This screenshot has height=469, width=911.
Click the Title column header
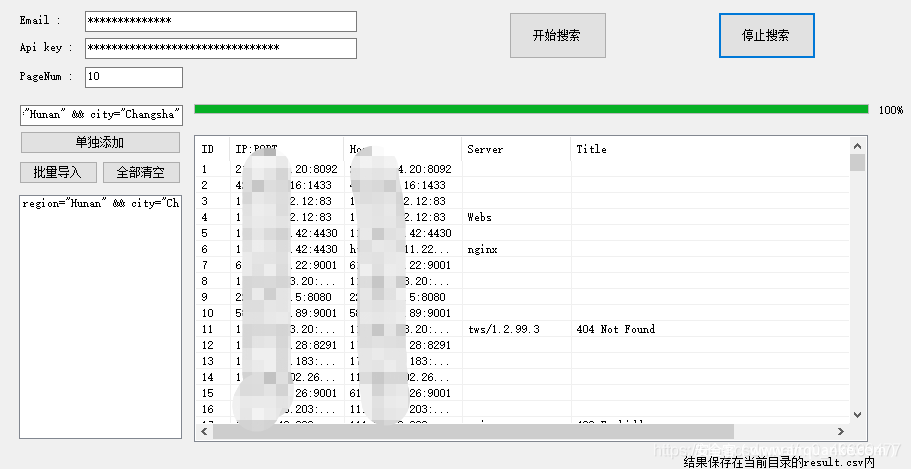(700, 149)
